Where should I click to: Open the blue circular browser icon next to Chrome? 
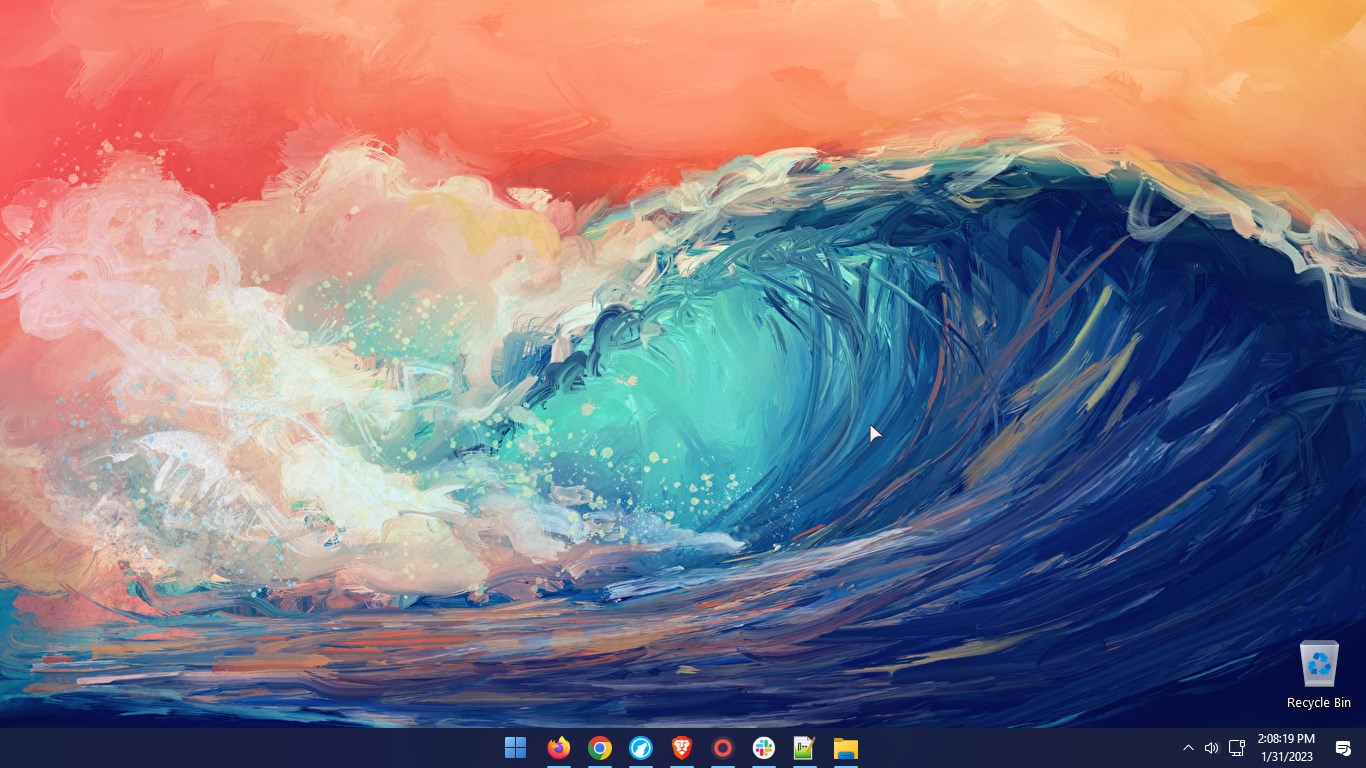pos(641,748)
